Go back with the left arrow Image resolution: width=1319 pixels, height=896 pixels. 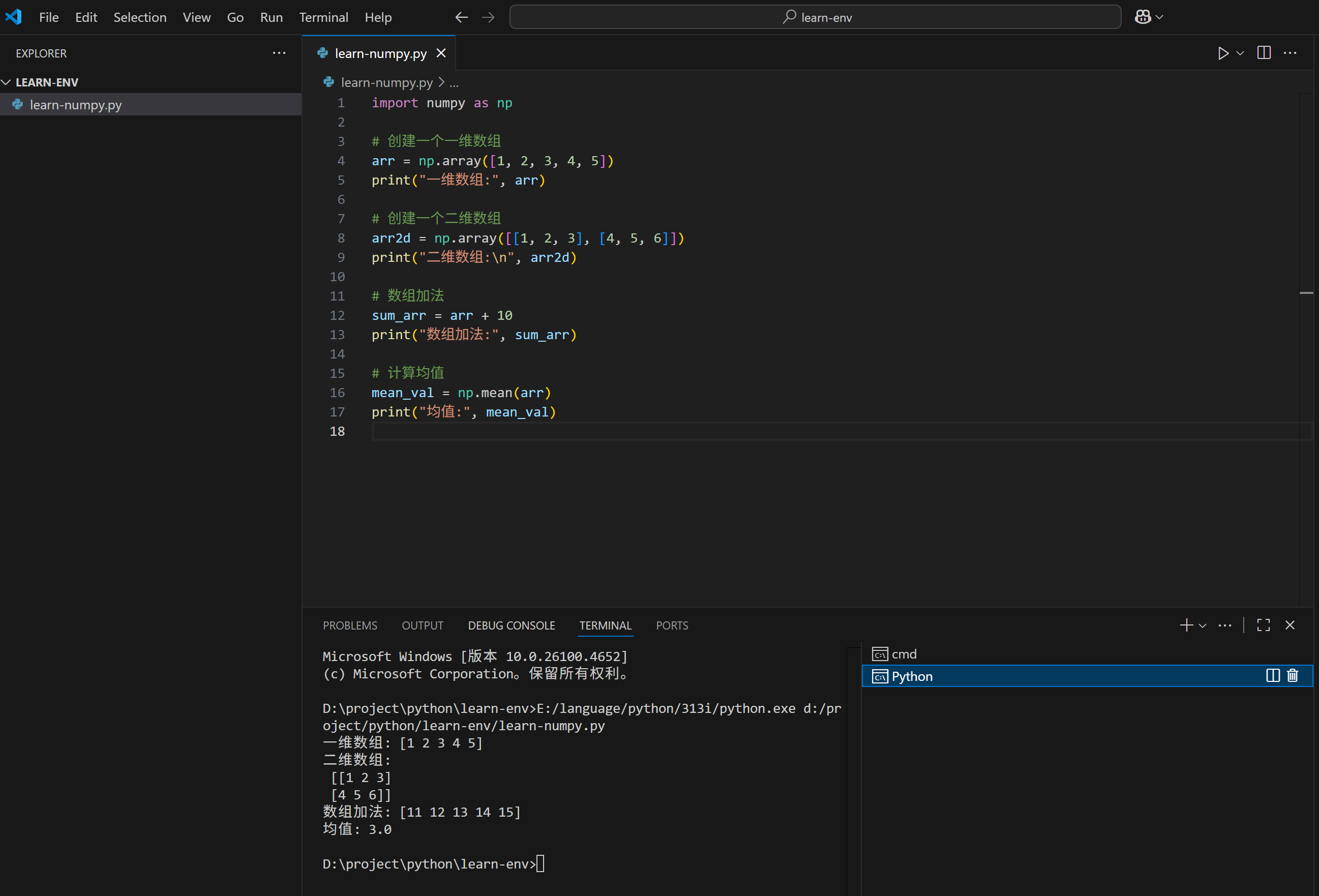(461, 18)
